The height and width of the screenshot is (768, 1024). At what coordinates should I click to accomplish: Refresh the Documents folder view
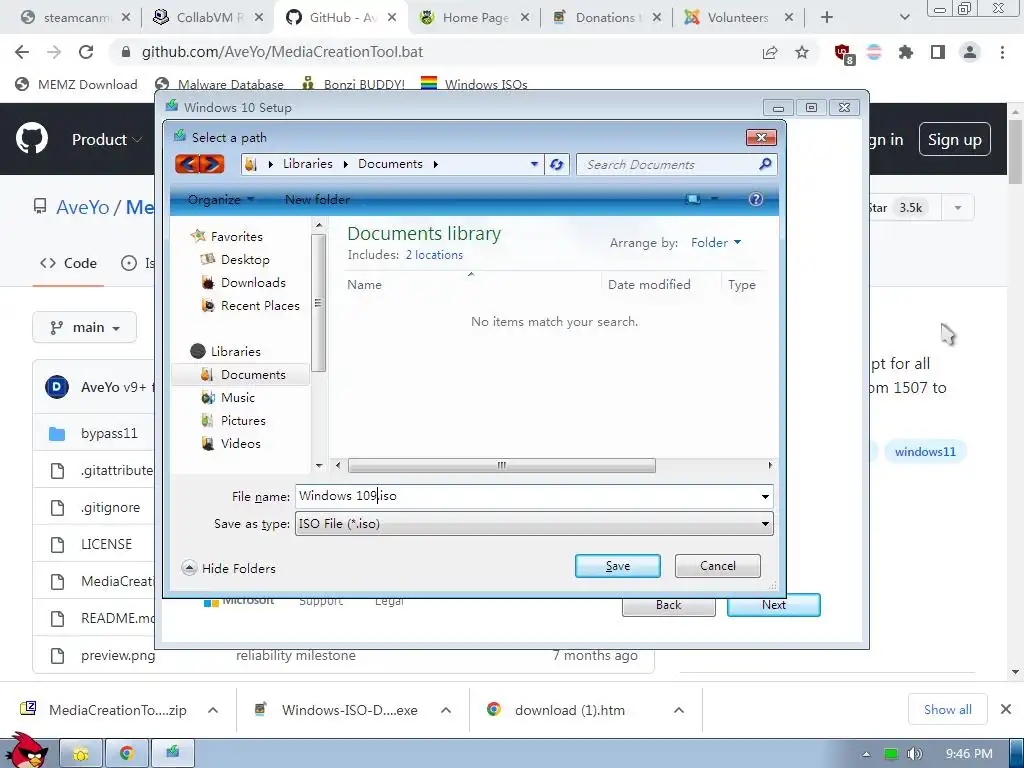click(556, 165)
